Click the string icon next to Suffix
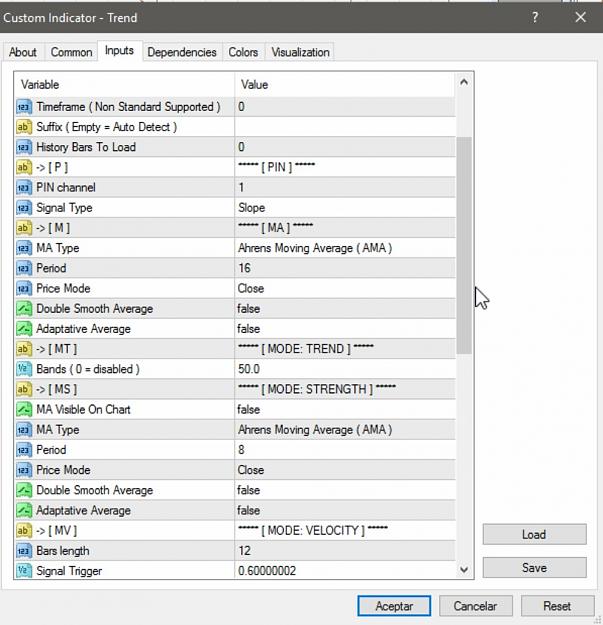This screenshot has width=603, height=625. [x=24, y=127]
